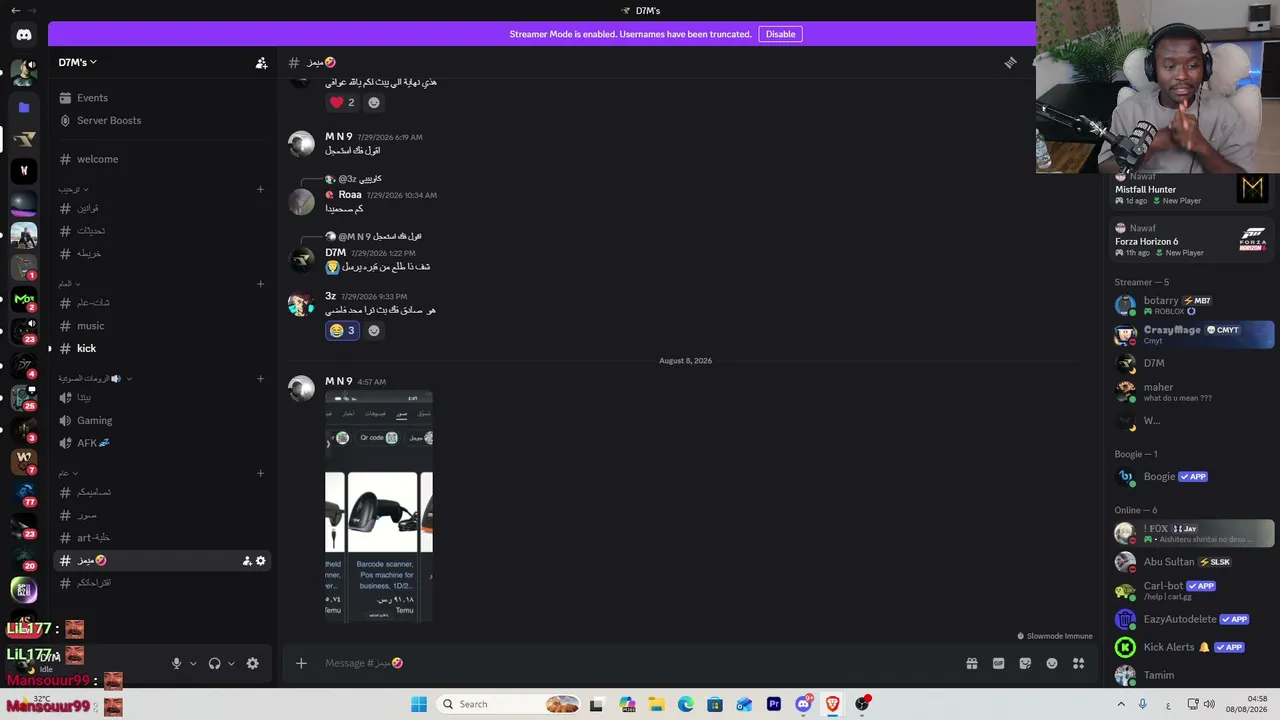Open the server with 77 notifications
This screenshot has width=1280, height=720.
click(x=24, y=493)
